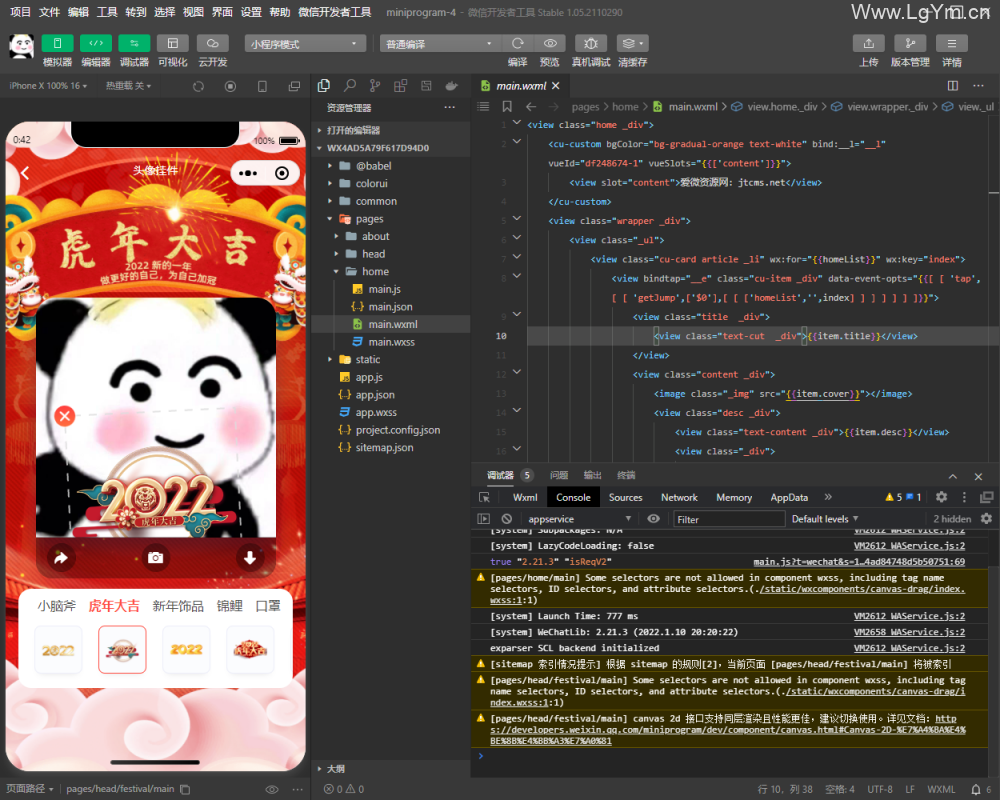This screenshot has width=1000, height=800.
Task: Open the clear cache (清缓存) layers button
Action: coord(632,43)
